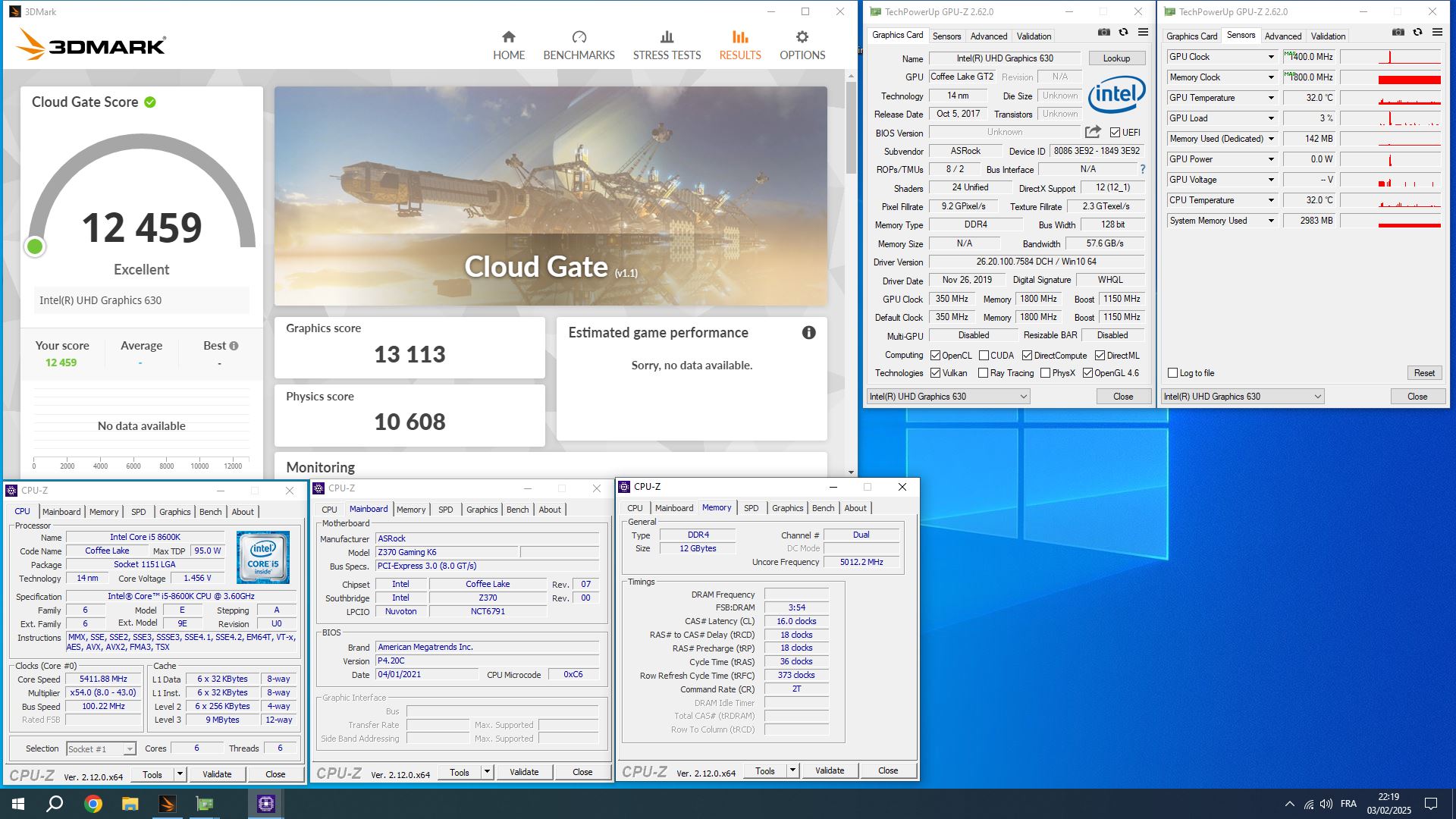Viewport: 1456px width, 819px height.
Task: Click the BIOS export share icon in GPU-Z
Action: click(x=1093, y=132)
